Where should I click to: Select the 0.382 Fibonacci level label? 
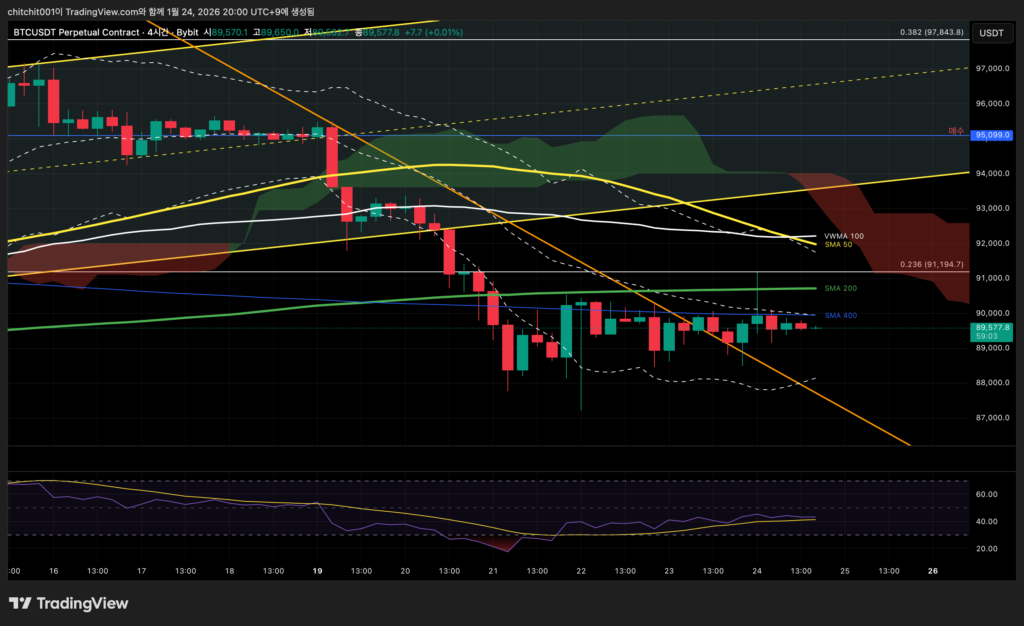coord(931,32)
